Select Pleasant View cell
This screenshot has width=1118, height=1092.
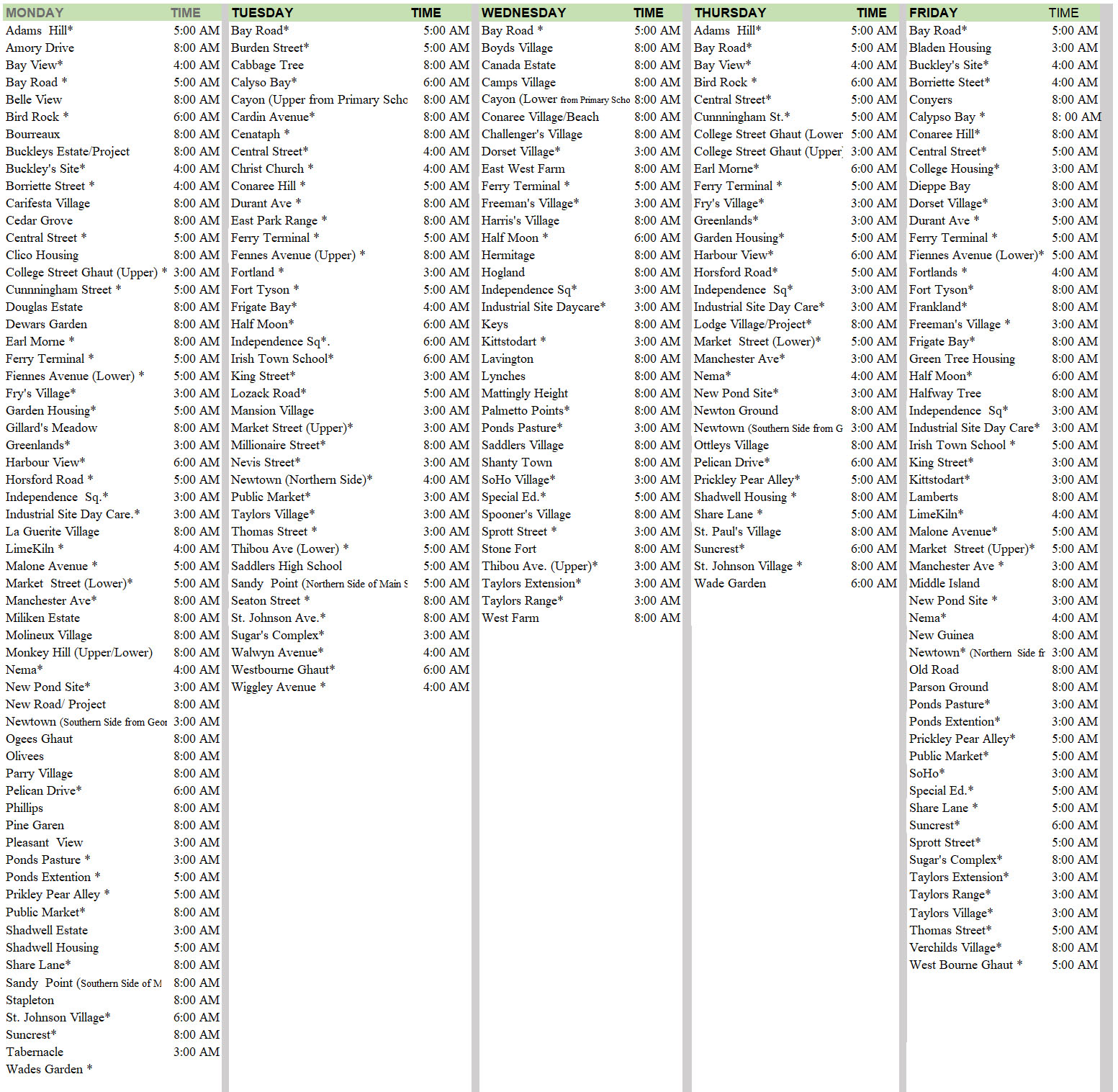point(44,842)
